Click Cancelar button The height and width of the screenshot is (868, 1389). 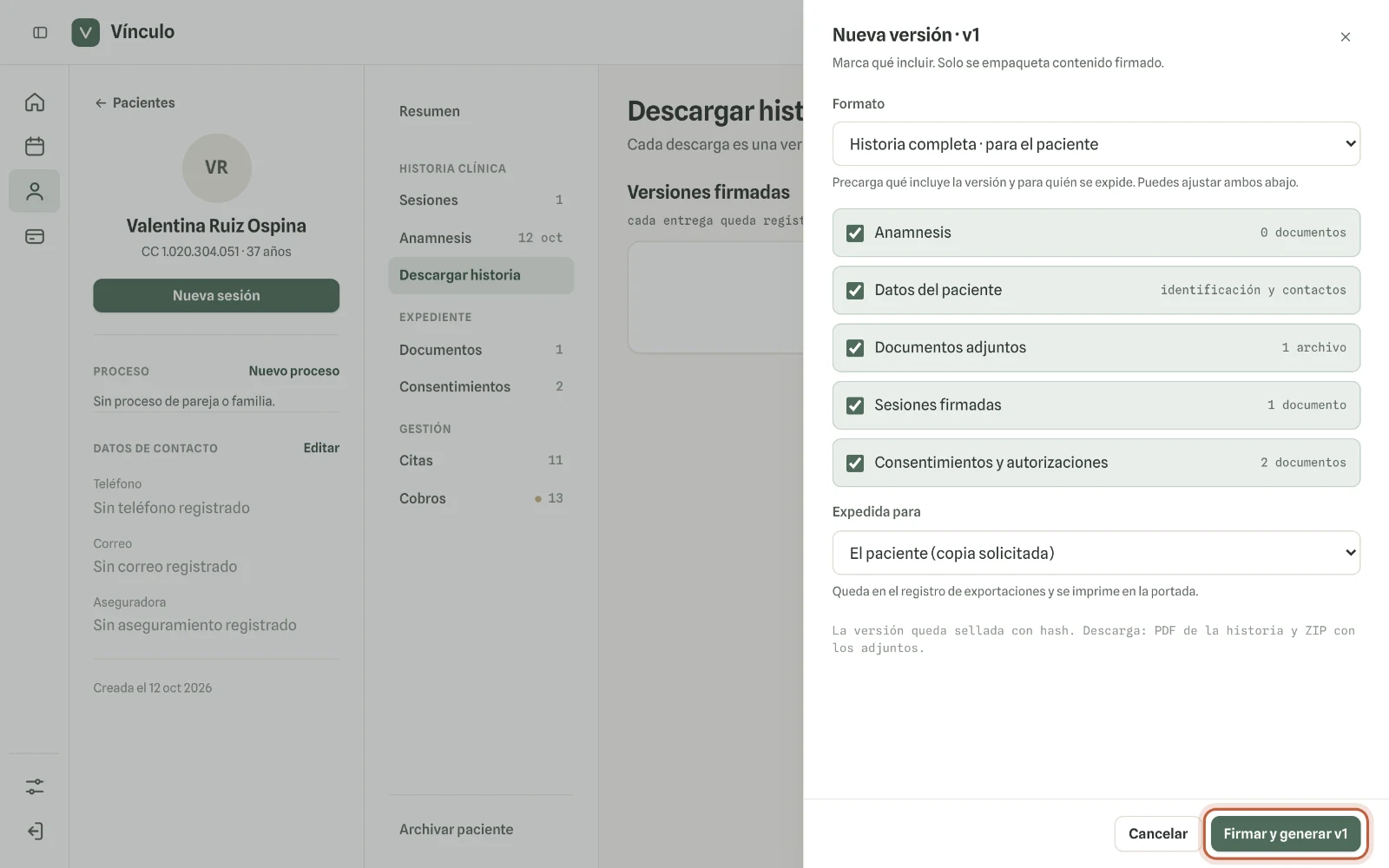coord(1157,833)
